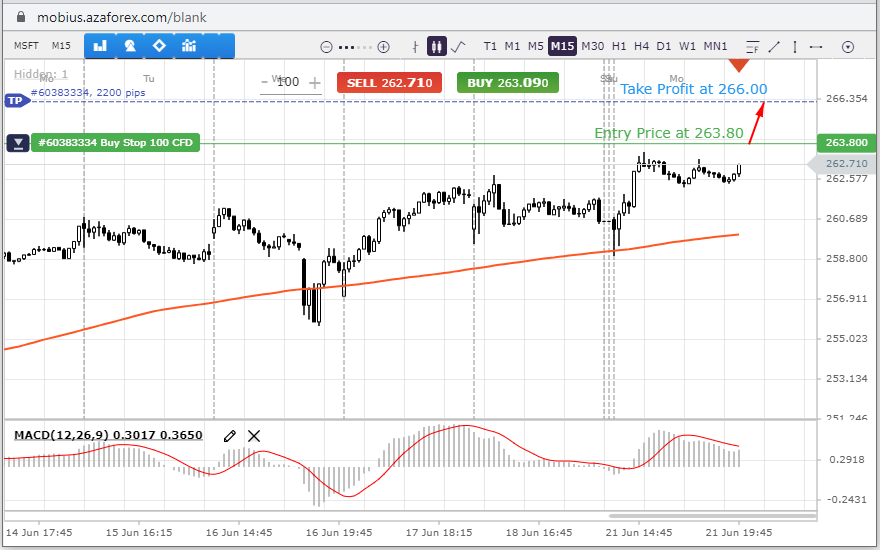Switch chart to candlestick style
Image resolution: width=880 pixels, height=550 pixels.
(x=436, y=46)
